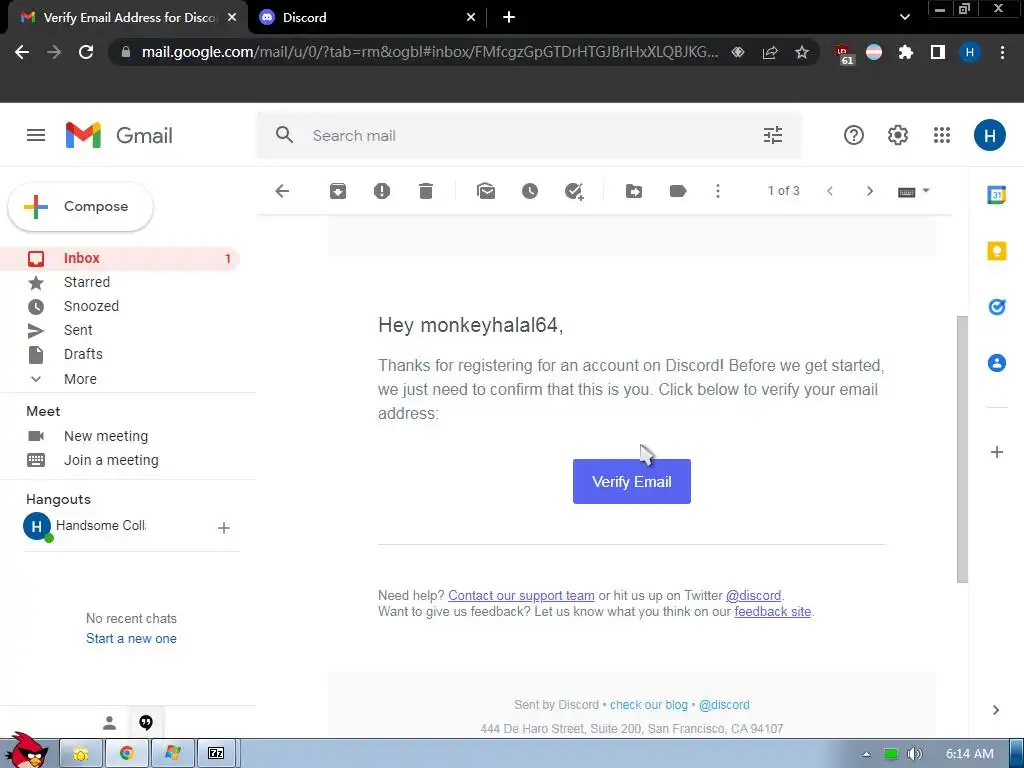Reload the page in Chrome
Screen dimensions: 1024x768
coord(86,52)
